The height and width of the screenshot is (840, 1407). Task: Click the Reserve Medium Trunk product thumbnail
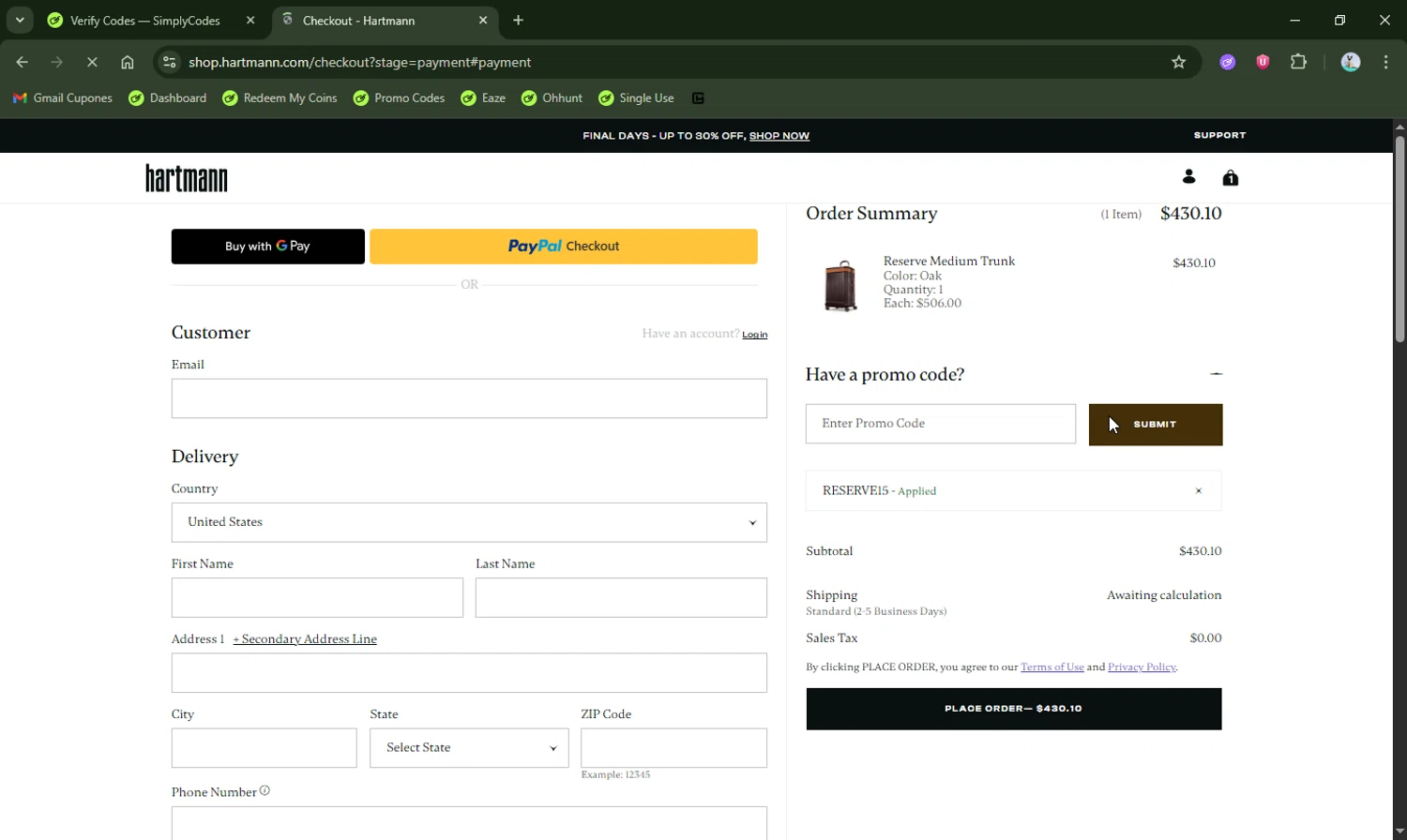click(x=840, y=285)
